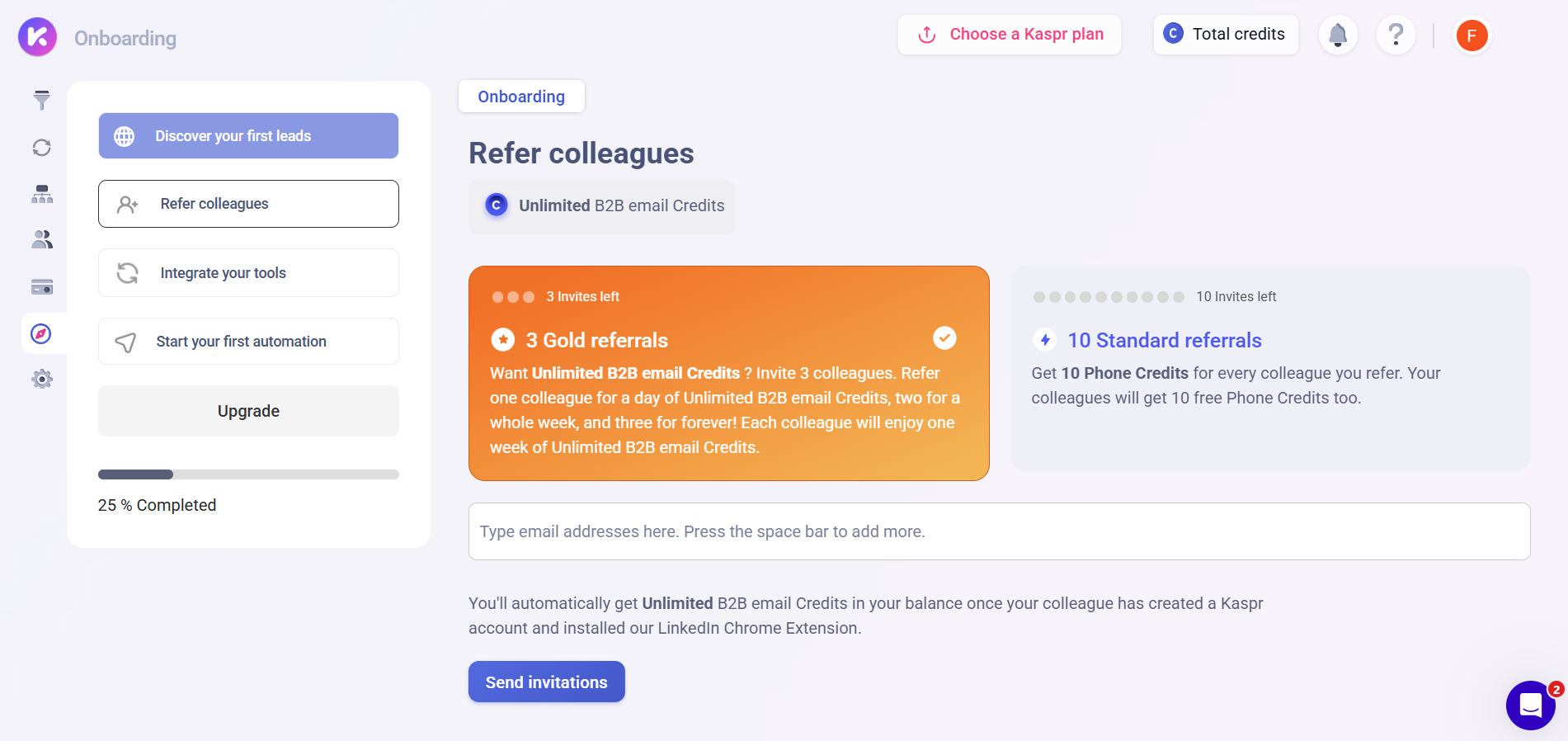Open Total credits indicator
This screenshot has height=741, width=1568.
[x=1226, y=35]
